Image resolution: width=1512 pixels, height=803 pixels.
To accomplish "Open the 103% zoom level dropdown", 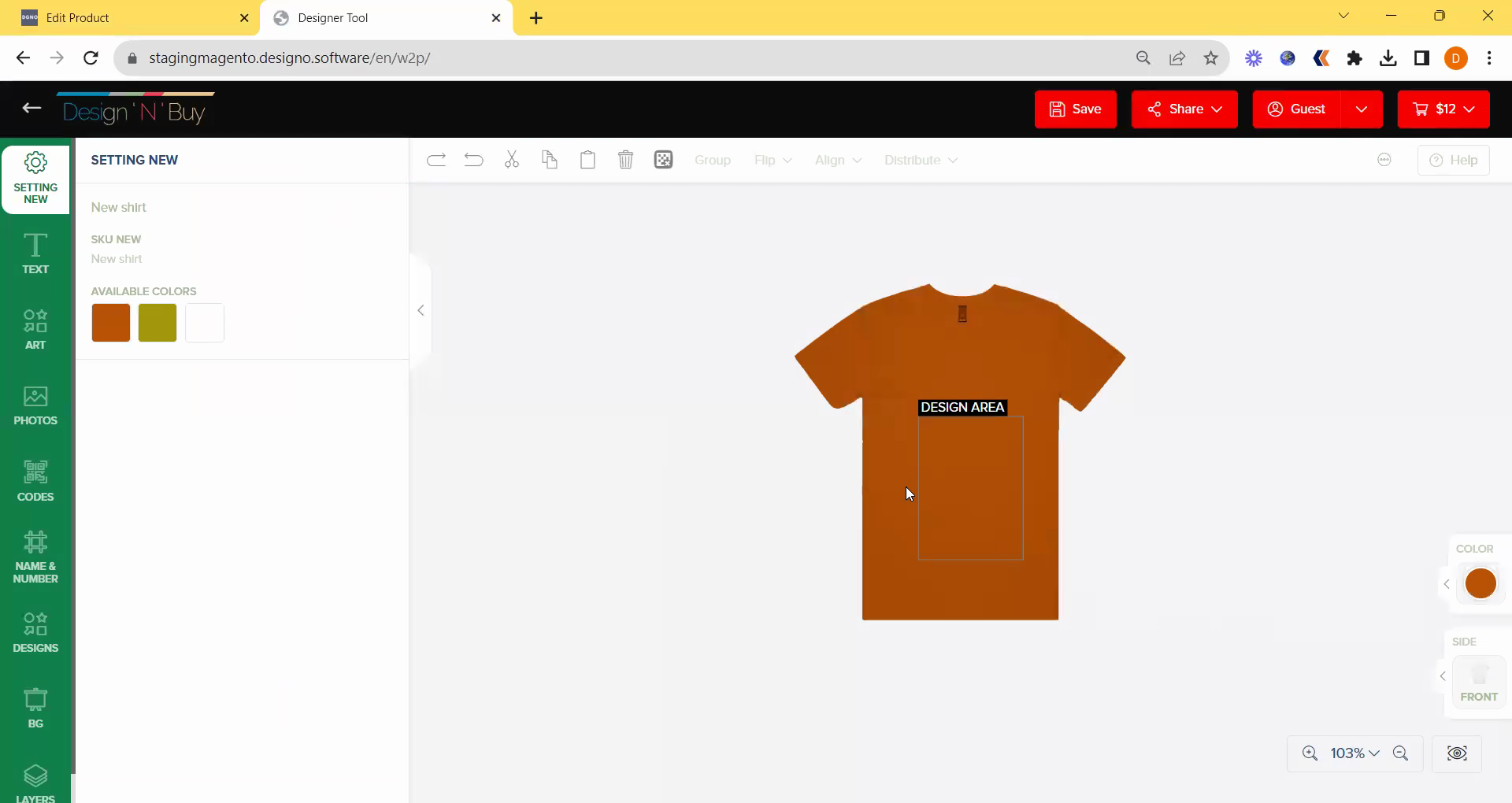I will click(1354, 753).
